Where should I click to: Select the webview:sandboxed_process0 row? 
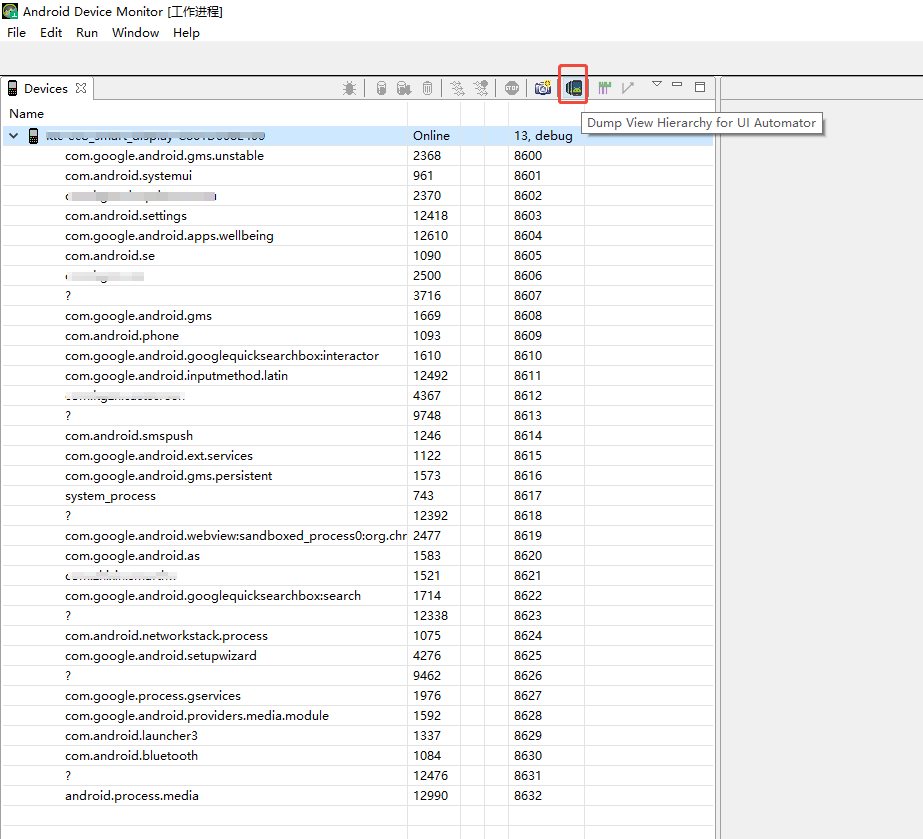[235, 536]
